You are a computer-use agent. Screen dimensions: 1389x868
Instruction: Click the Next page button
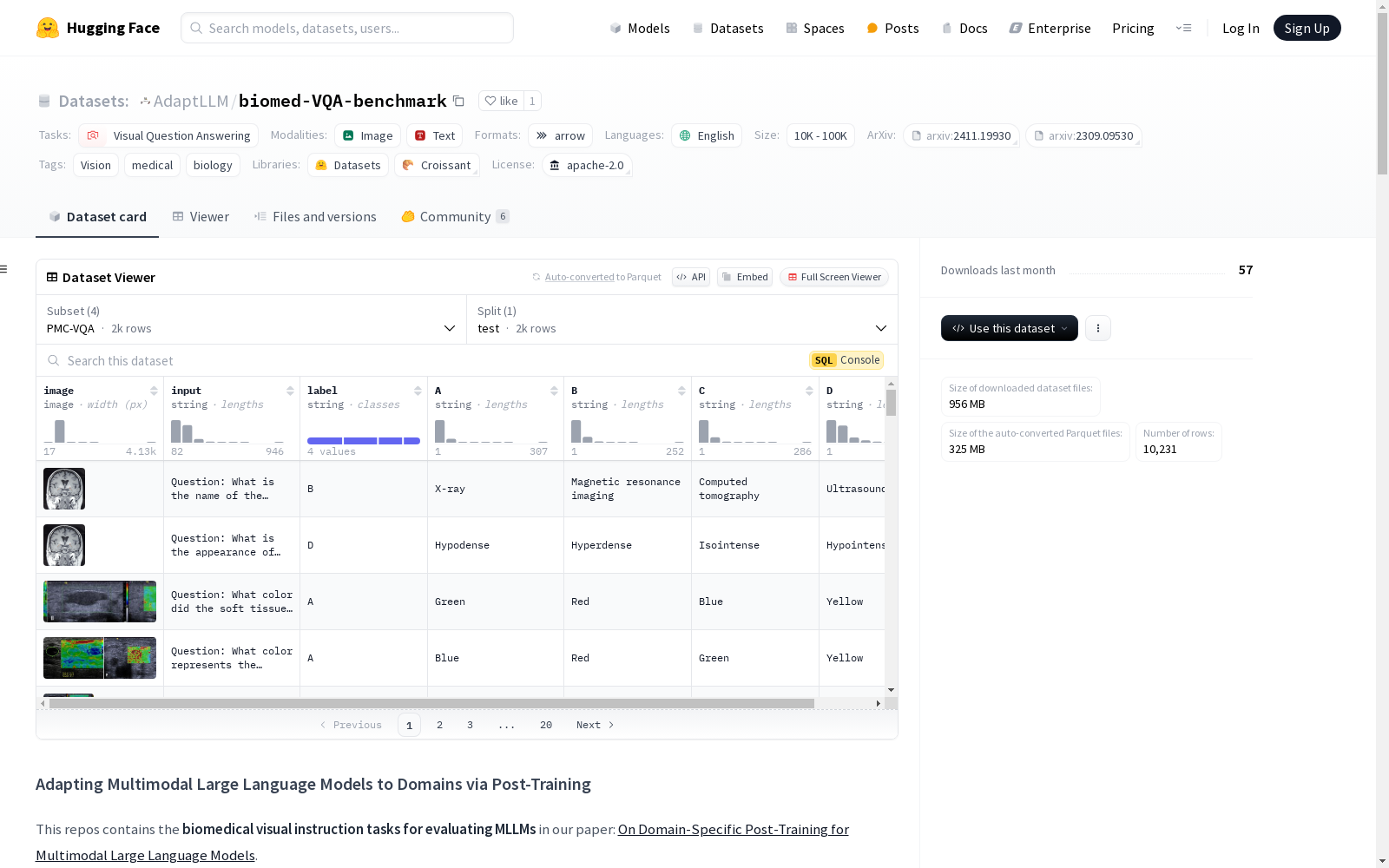point(596,725)
